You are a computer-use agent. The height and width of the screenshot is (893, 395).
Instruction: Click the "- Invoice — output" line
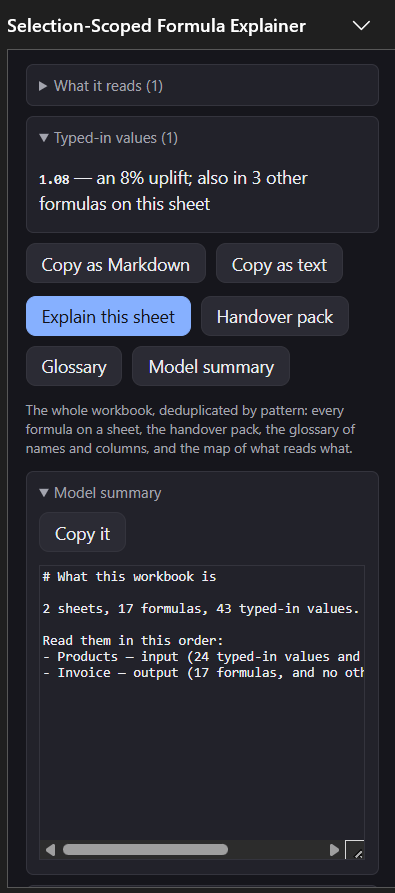coord(203,672)
